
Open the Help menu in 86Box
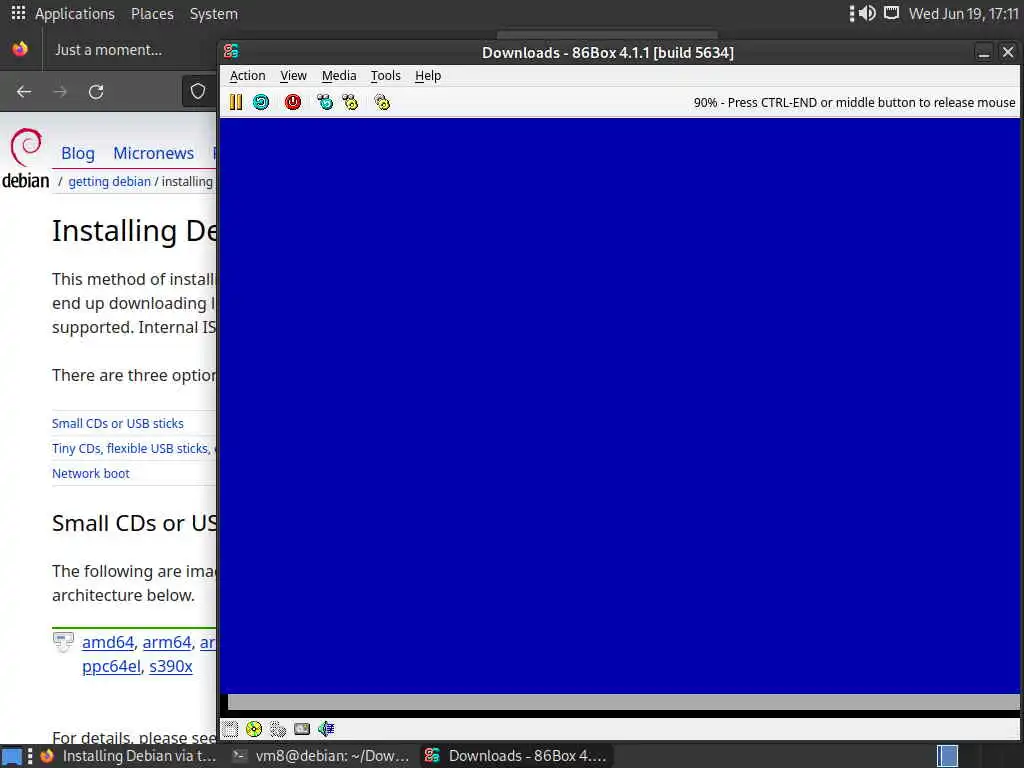click(x=428, y=76)
